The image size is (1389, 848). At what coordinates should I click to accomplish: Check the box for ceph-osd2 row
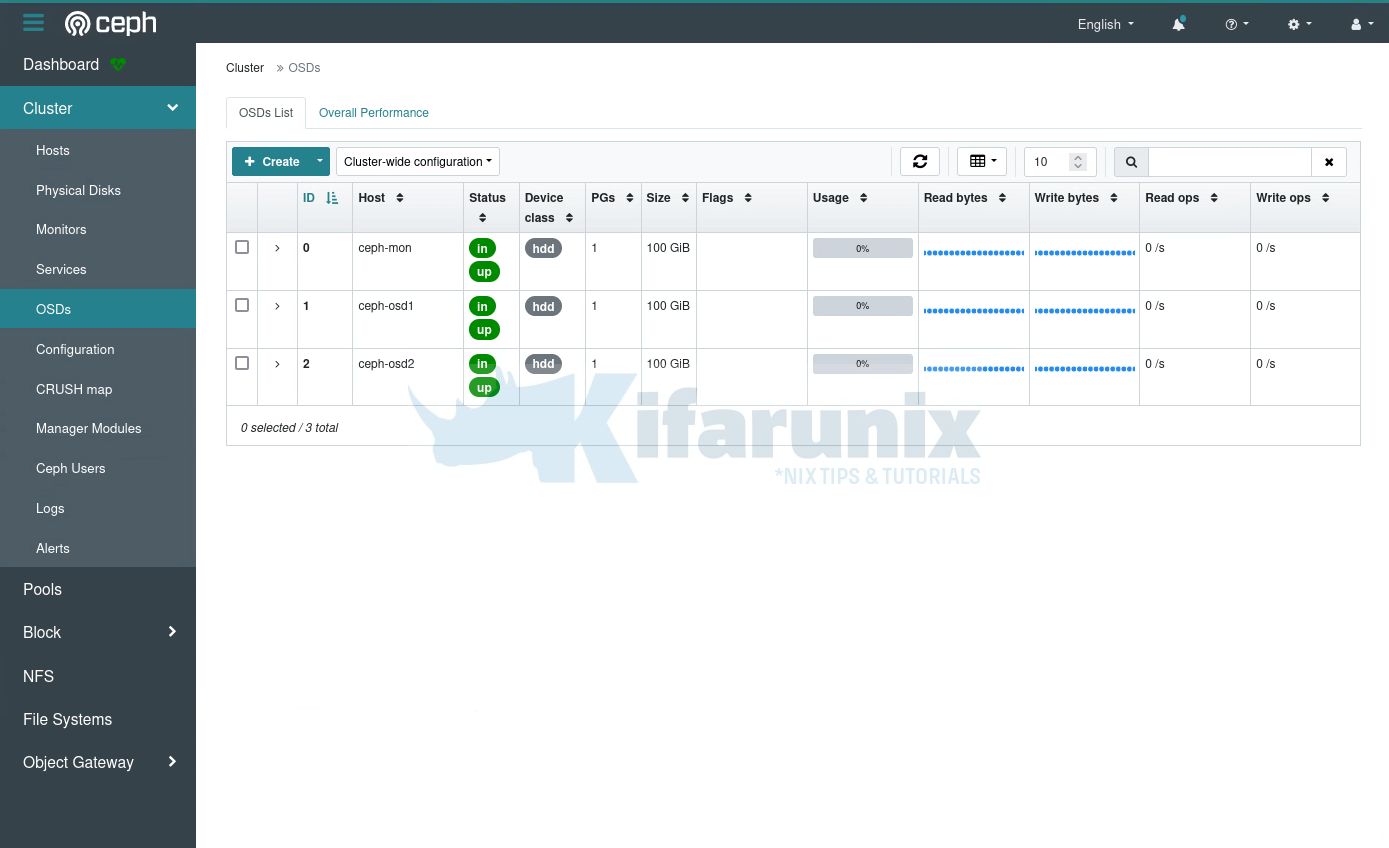242,363
